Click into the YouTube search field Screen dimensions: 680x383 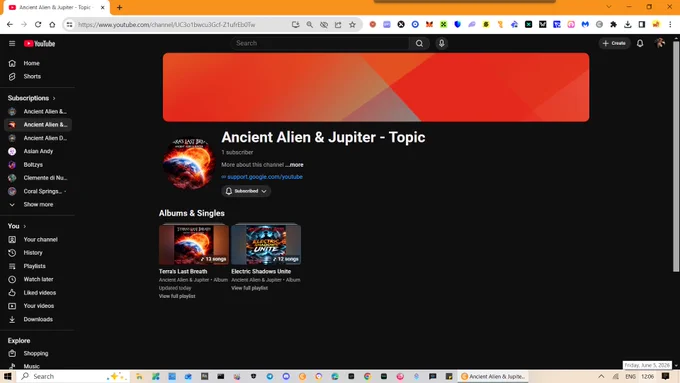pyautogui.click(x=320, y=43)
